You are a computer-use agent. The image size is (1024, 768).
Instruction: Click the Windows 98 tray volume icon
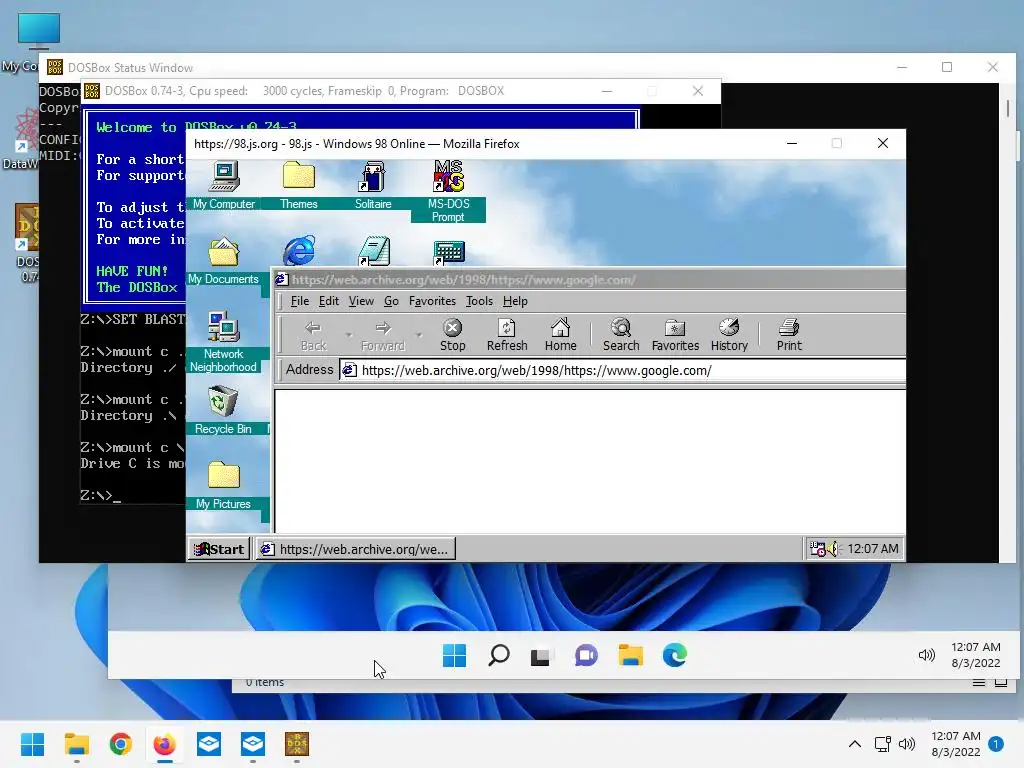point(832,549)
